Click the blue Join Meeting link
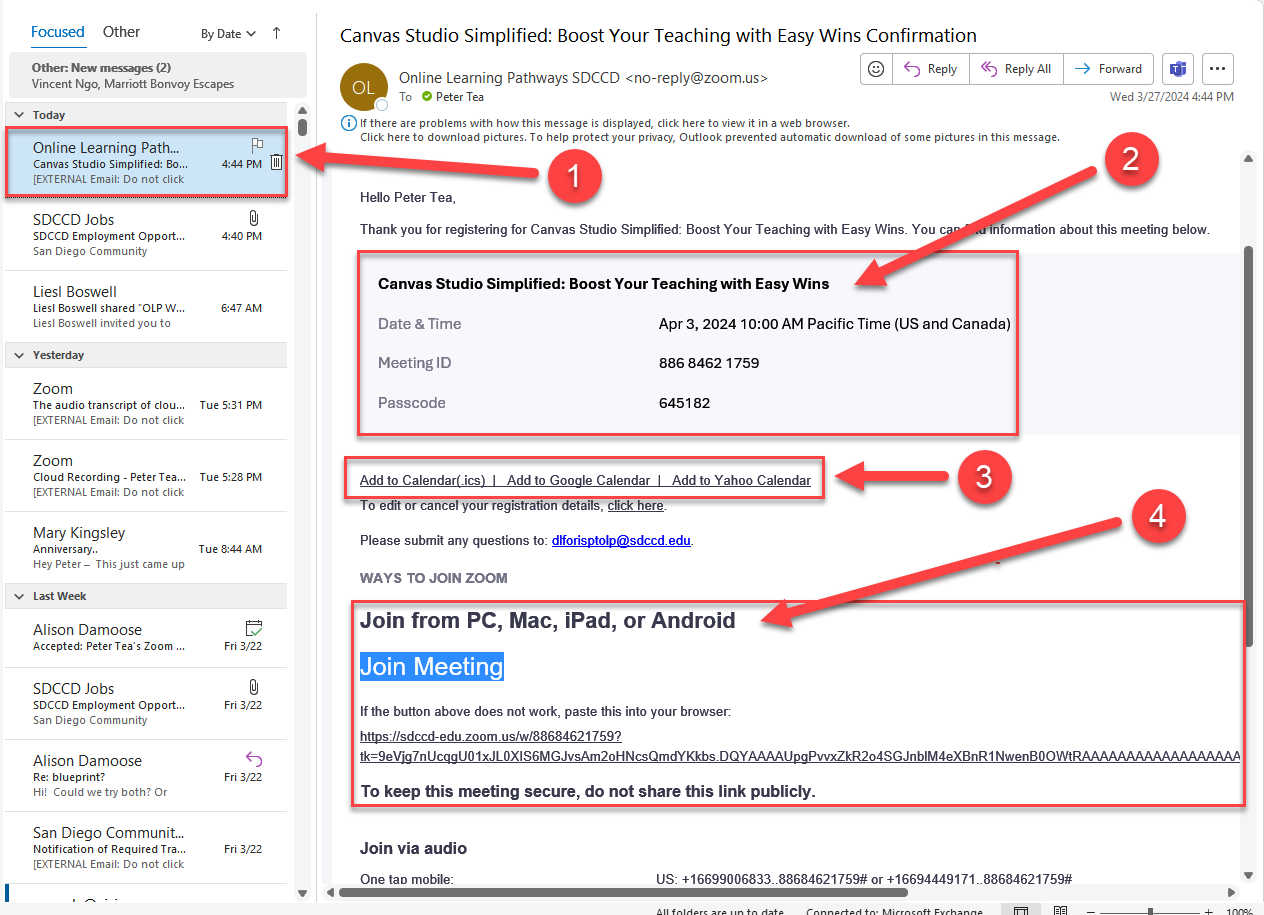The image size is (1264, 915). (431, 667)
